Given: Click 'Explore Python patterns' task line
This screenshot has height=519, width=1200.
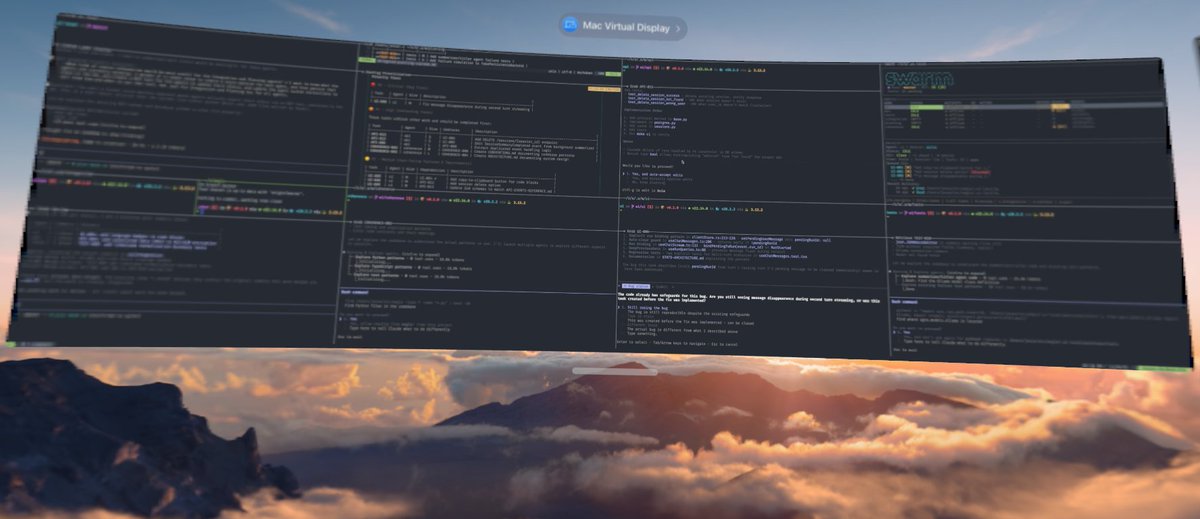Looking at the screenshot, I should pyautogui.click(x=409, y=259).
